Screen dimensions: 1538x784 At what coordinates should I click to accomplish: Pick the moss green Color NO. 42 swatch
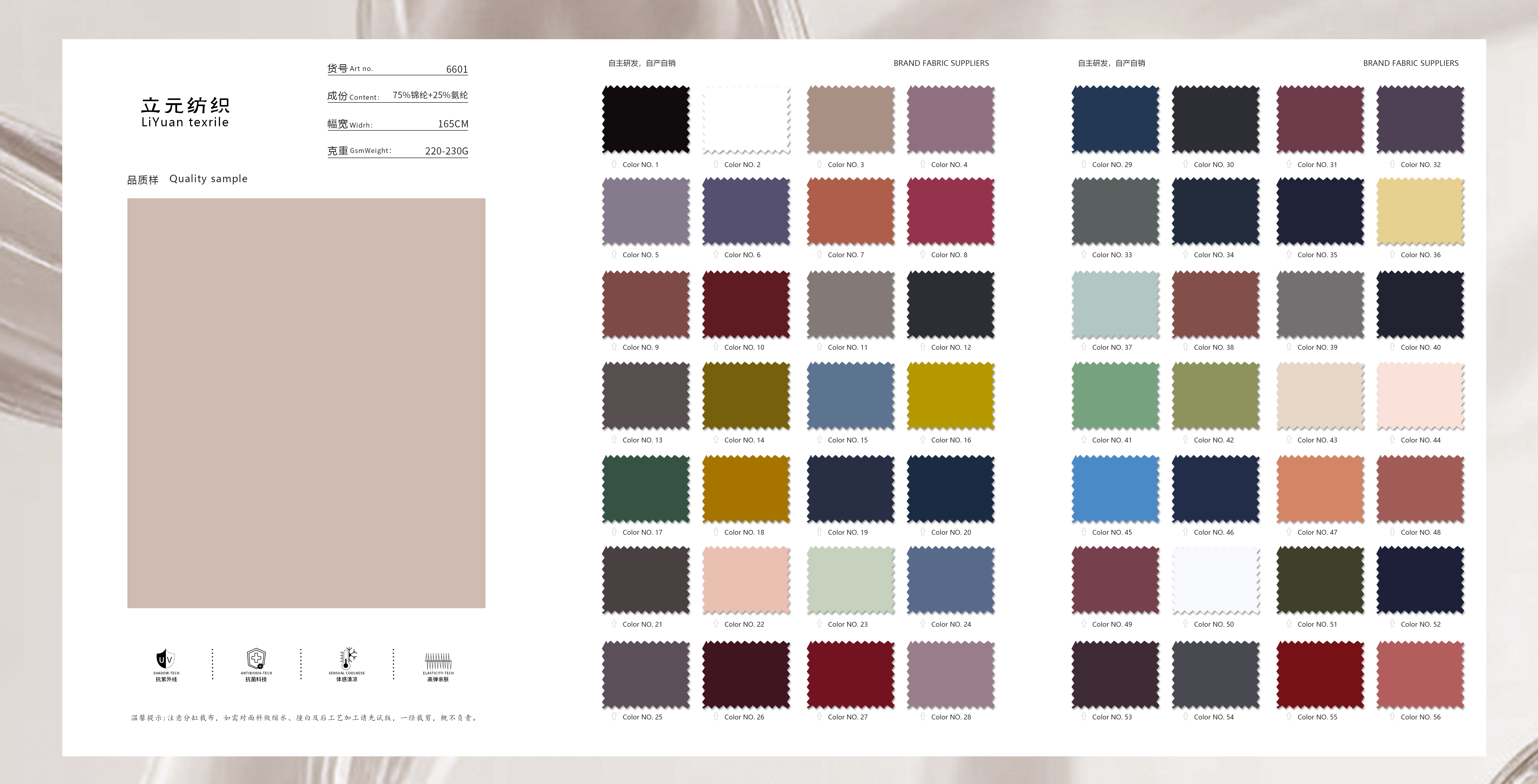pyautogui.click(x=1216, y=396)
